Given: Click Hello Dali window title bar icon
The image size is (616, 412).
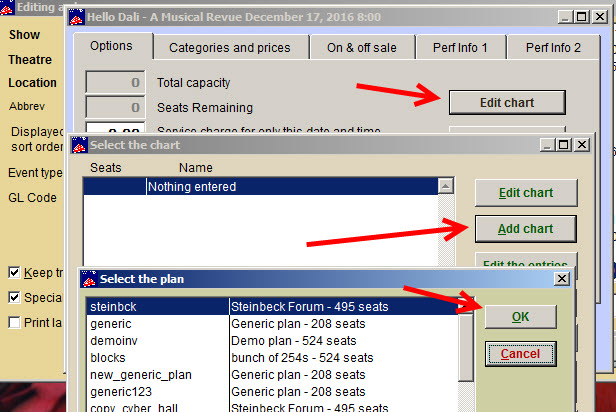Looking at the screenshot, I should 76,17.
